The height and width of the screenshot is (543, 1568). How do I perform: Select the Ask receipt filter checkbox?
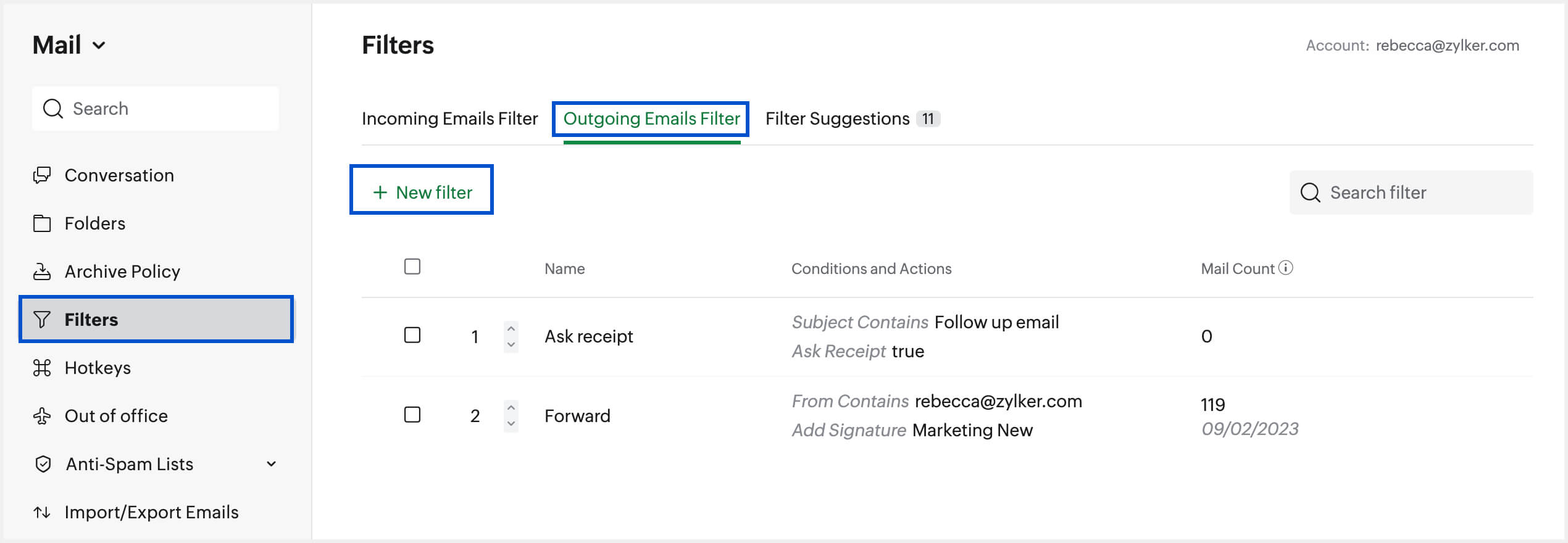coord(412,335)
